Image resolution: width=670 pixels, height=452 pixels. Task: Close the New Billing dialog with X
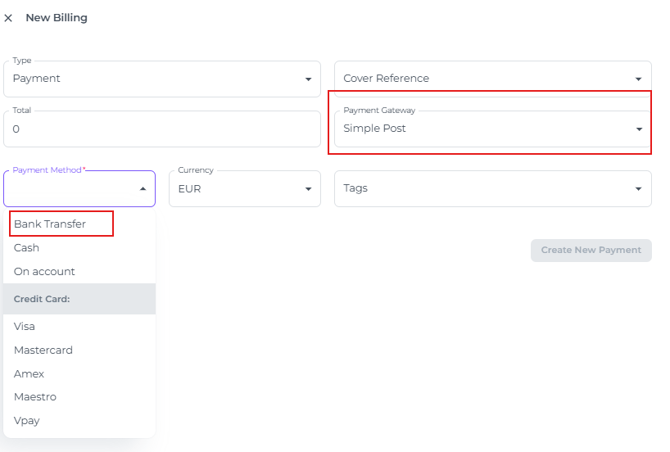click(9, 18)
